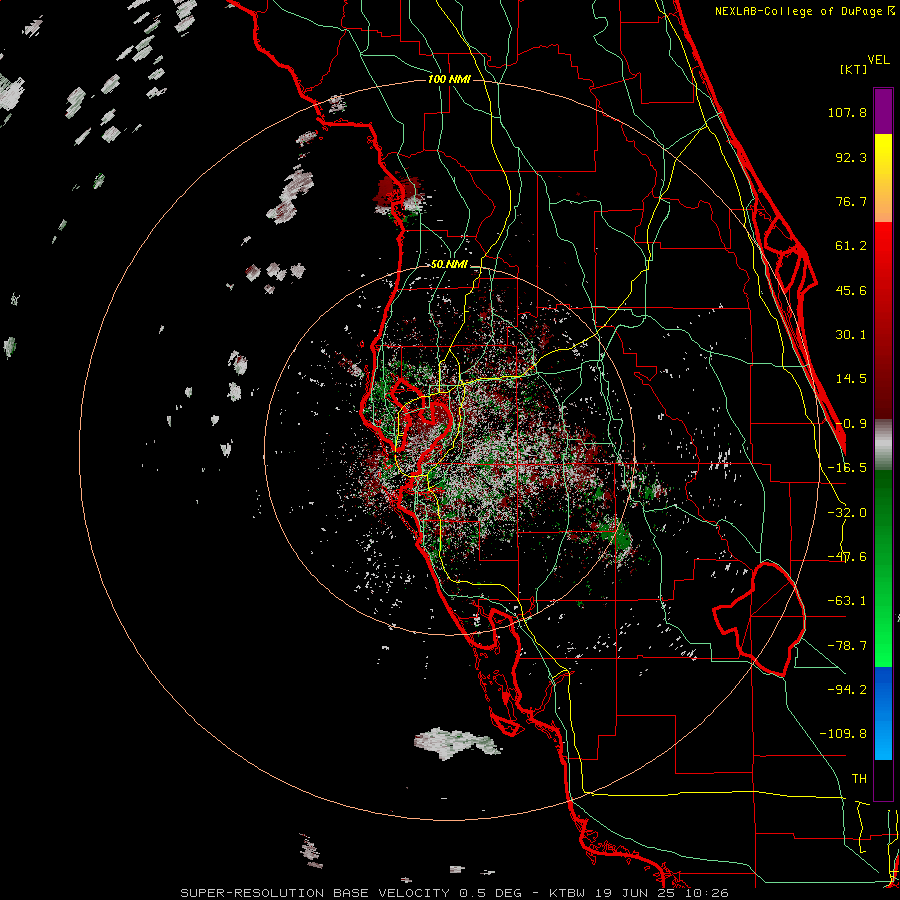Click the 92.3 velocity scale value
Screen dimensions: 900x900
pos(851,157)
